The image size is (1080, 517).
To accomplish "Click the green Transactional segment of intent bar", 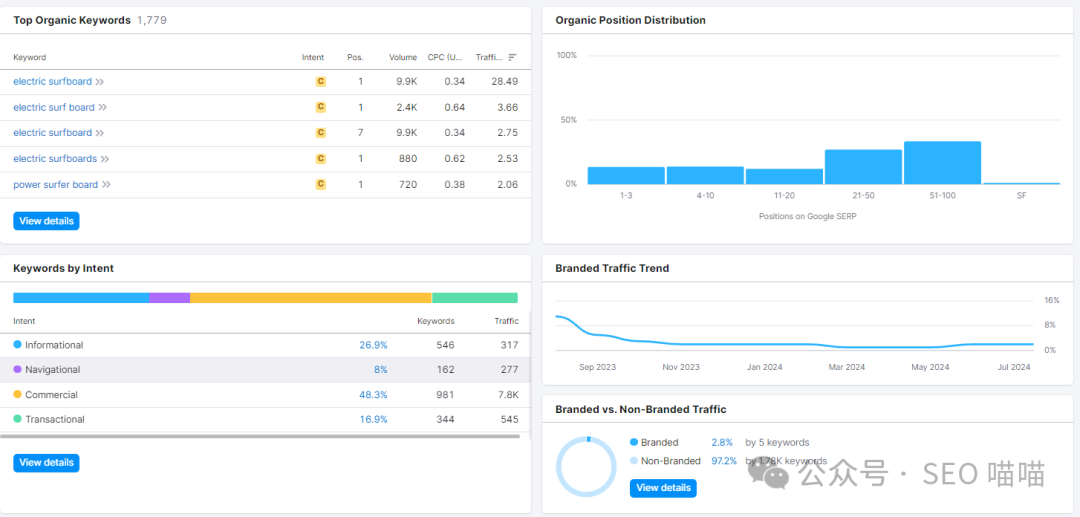I will [x=474, y=298].
